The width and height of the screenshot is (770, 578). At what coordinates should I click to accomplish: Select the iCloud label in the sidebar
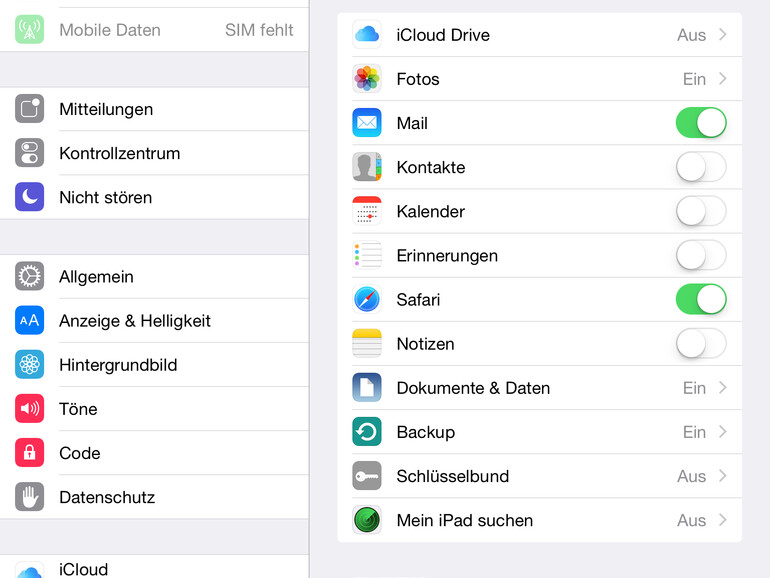[x=83, y=570]
